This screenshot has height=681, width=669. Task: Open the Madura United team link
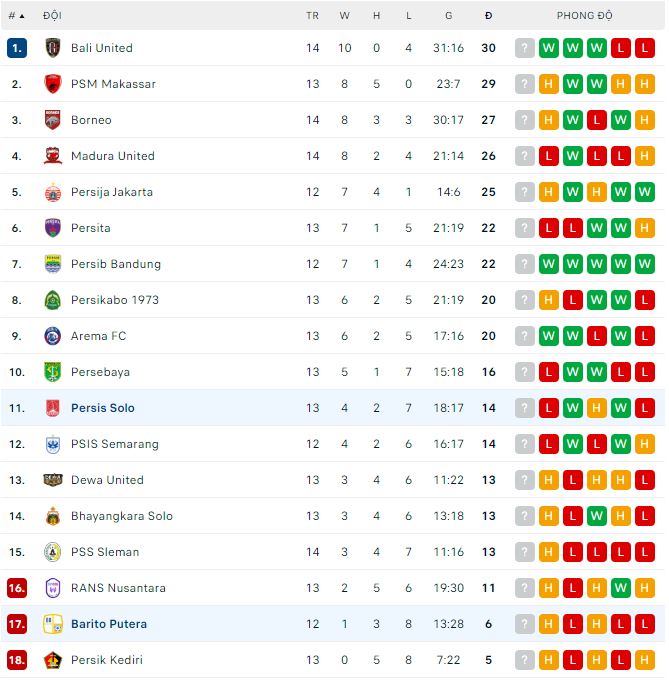coord(112,156)
